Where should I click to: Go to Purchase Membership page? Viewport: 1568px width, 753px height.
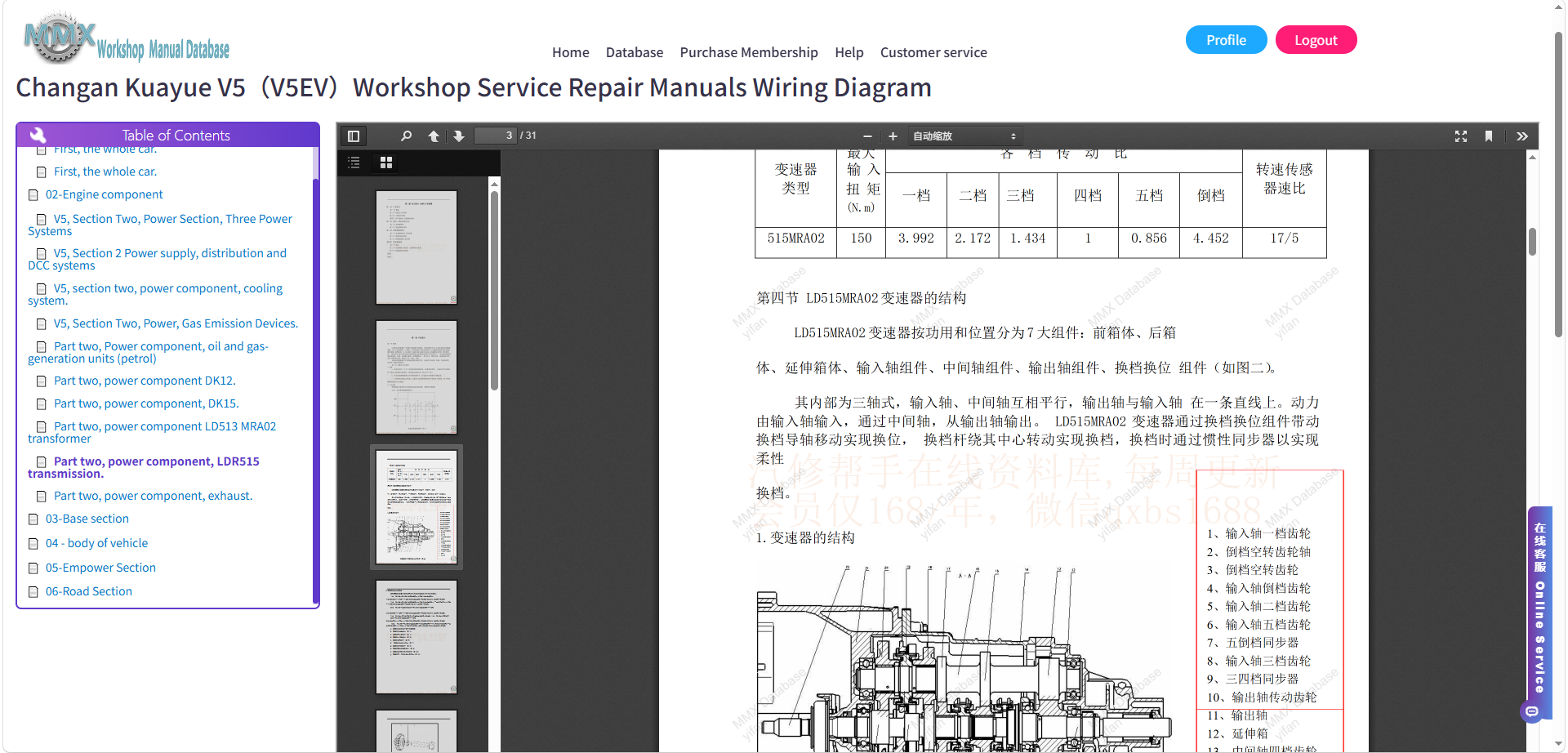(x=749, y=52)
